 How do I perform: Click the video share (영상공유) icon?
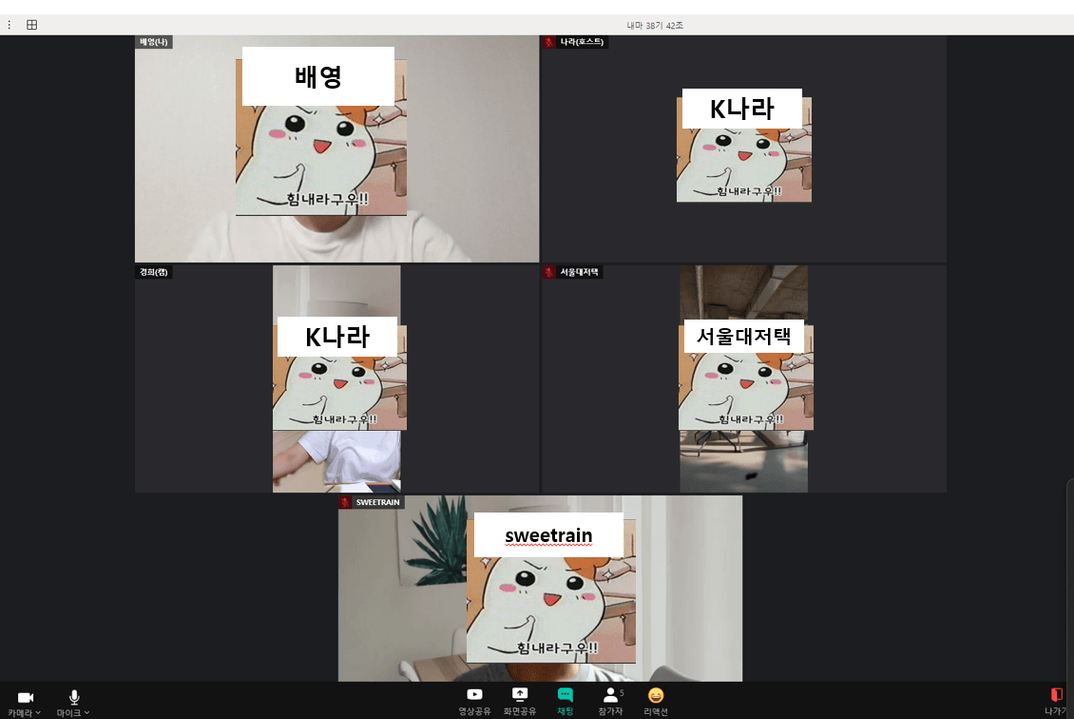point(474,694)
